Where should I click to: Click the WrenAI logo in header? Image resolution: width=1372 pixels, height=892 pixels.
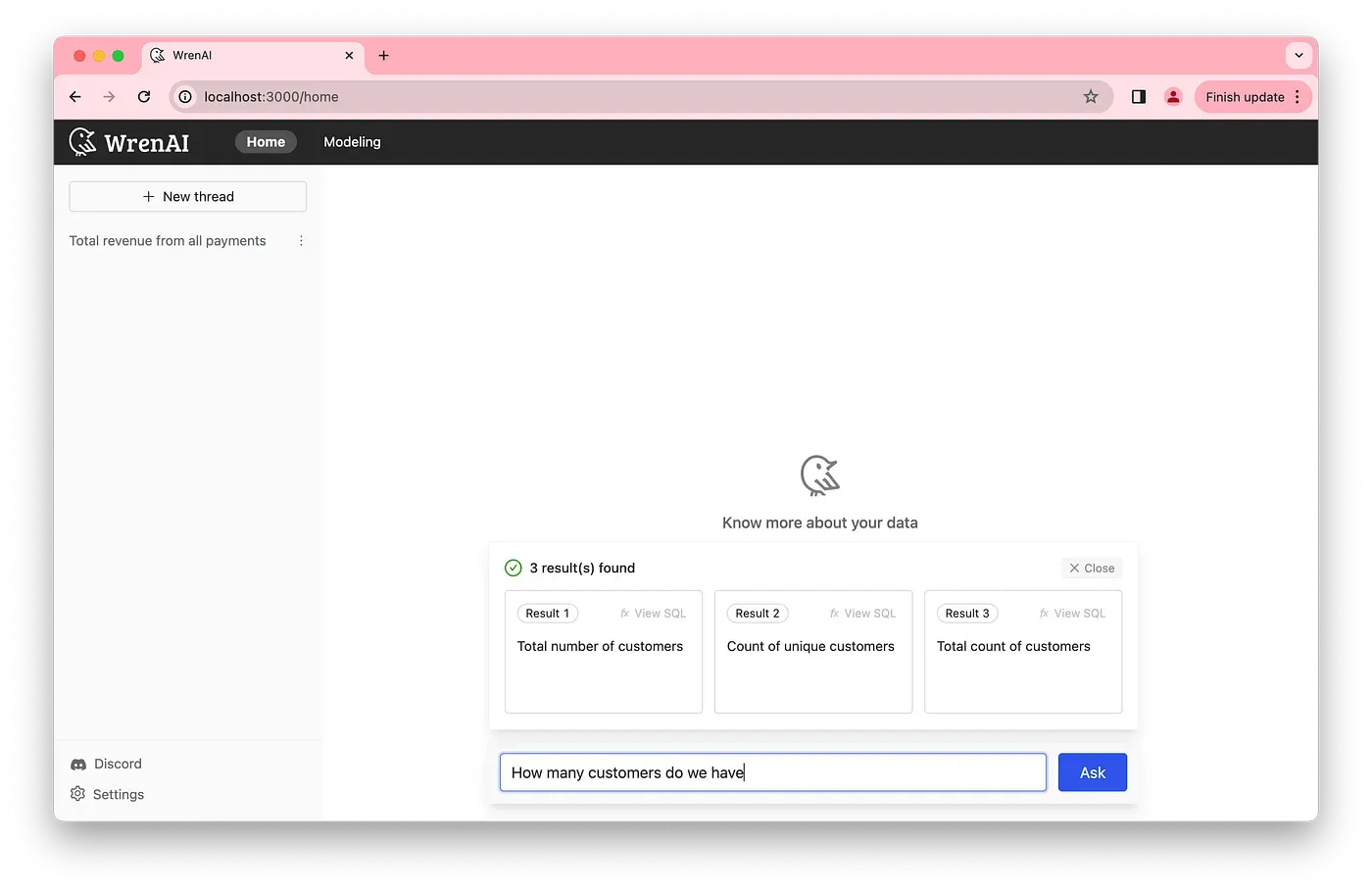129,142
